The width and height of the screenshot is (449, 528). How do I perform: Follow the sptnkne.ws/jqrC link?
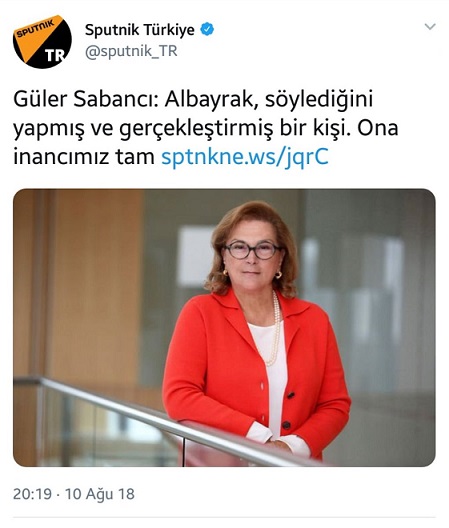(245, 157)
